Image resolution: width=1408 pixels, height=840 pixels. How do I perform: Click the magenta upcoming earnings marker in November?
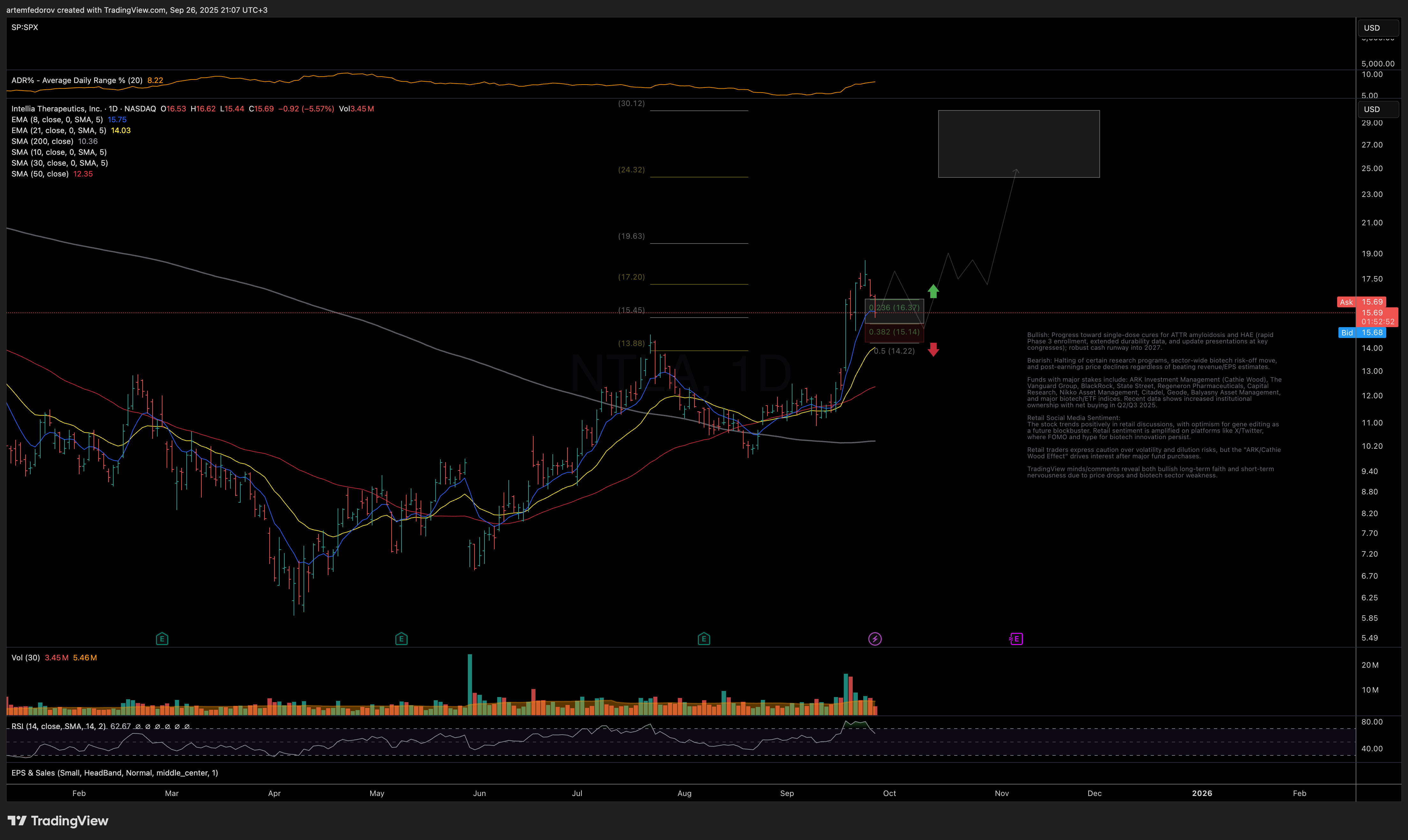(1016, 639)
